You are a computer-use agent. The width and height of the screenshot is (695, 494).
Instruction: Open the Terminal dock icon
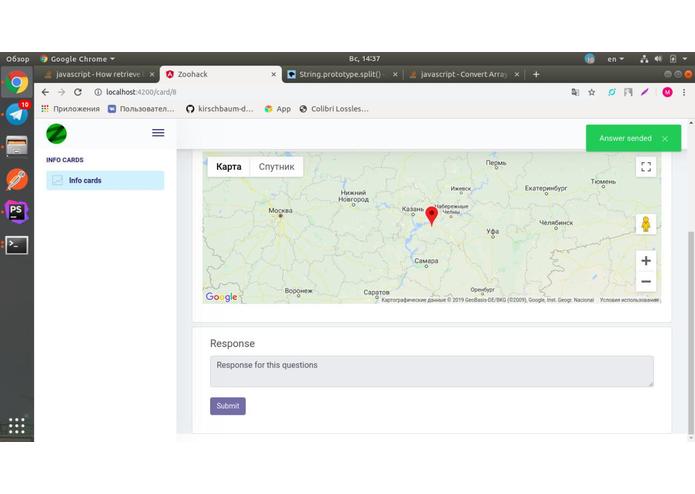pyautogui.click(x=17, y=245)
